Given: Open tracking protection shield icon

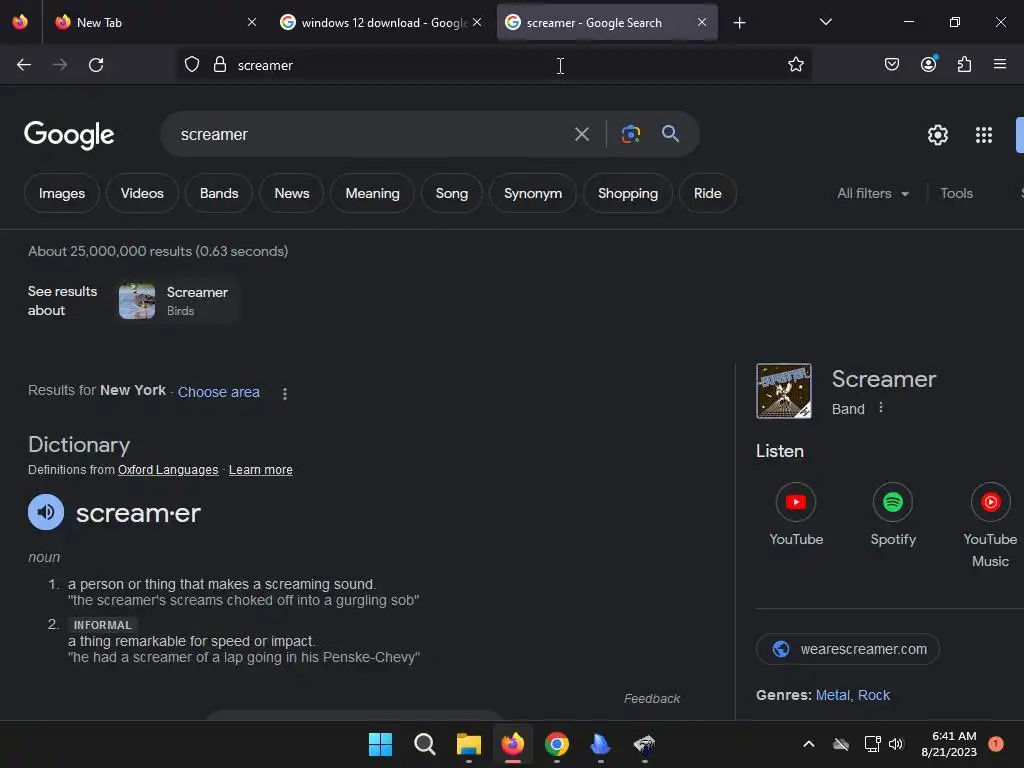Looking at the screenshot, I should (x=191, y=64).
